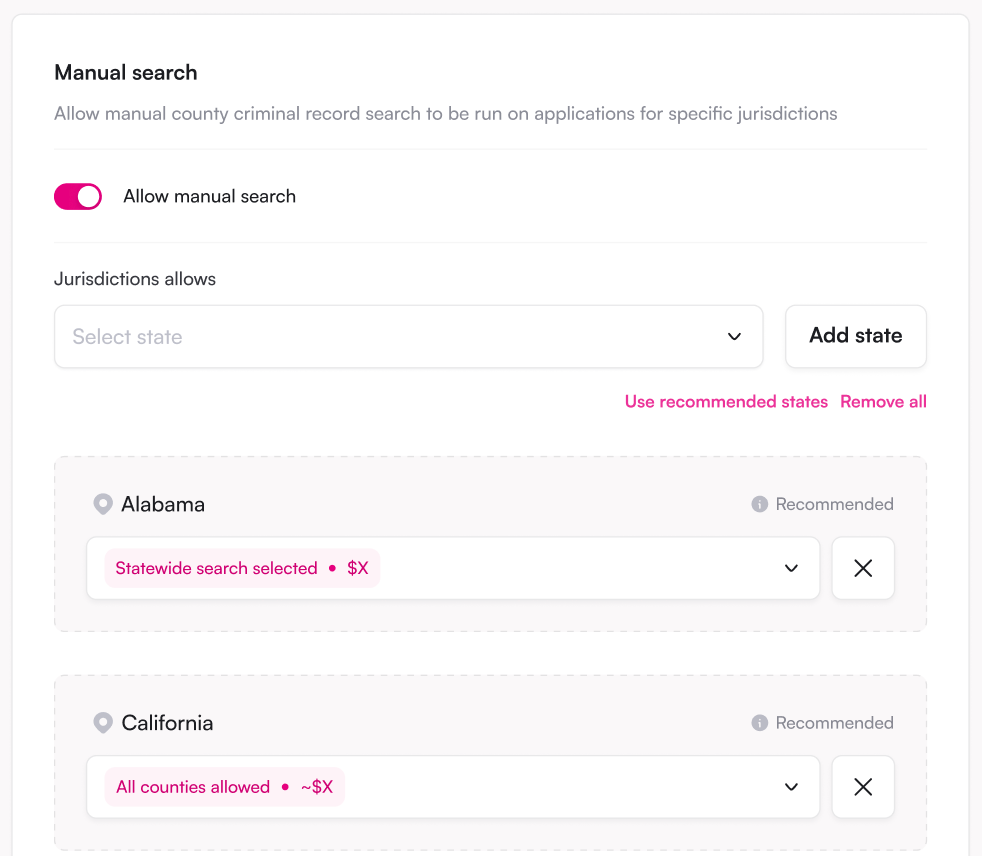The width and height of the screenshot is (982, 856).
Task: Click the All counties allowed tag
Action: point(224,786)
